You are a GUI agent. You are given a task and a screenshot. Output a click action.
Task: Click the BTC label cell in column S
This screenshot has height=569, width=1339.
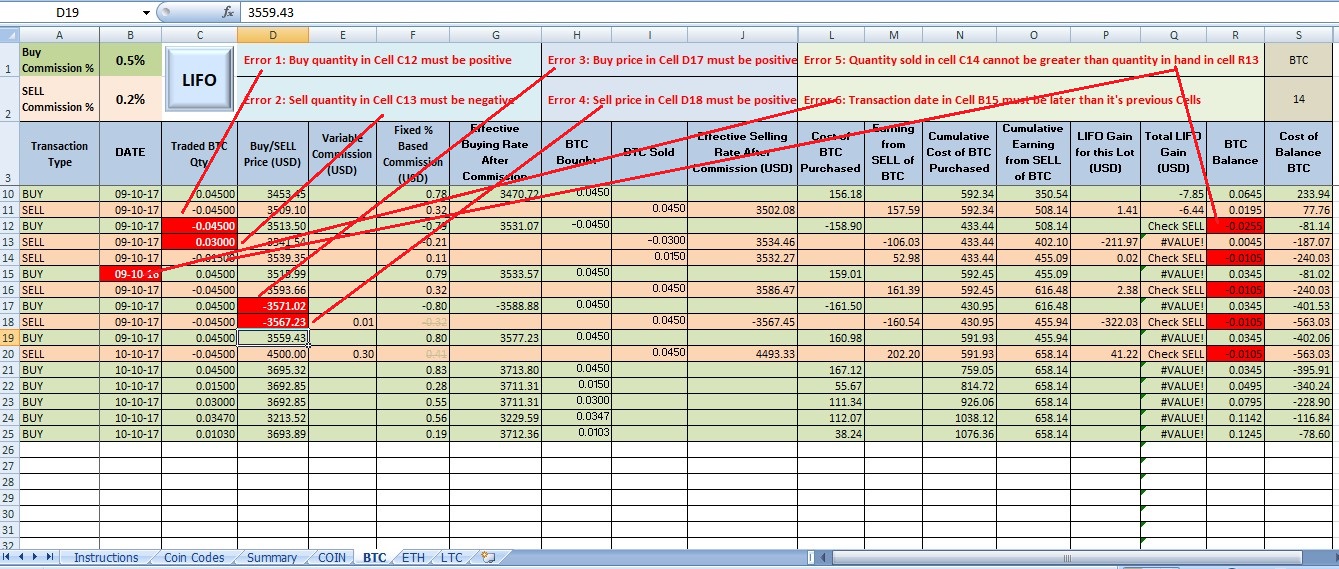click(1301, 60)
